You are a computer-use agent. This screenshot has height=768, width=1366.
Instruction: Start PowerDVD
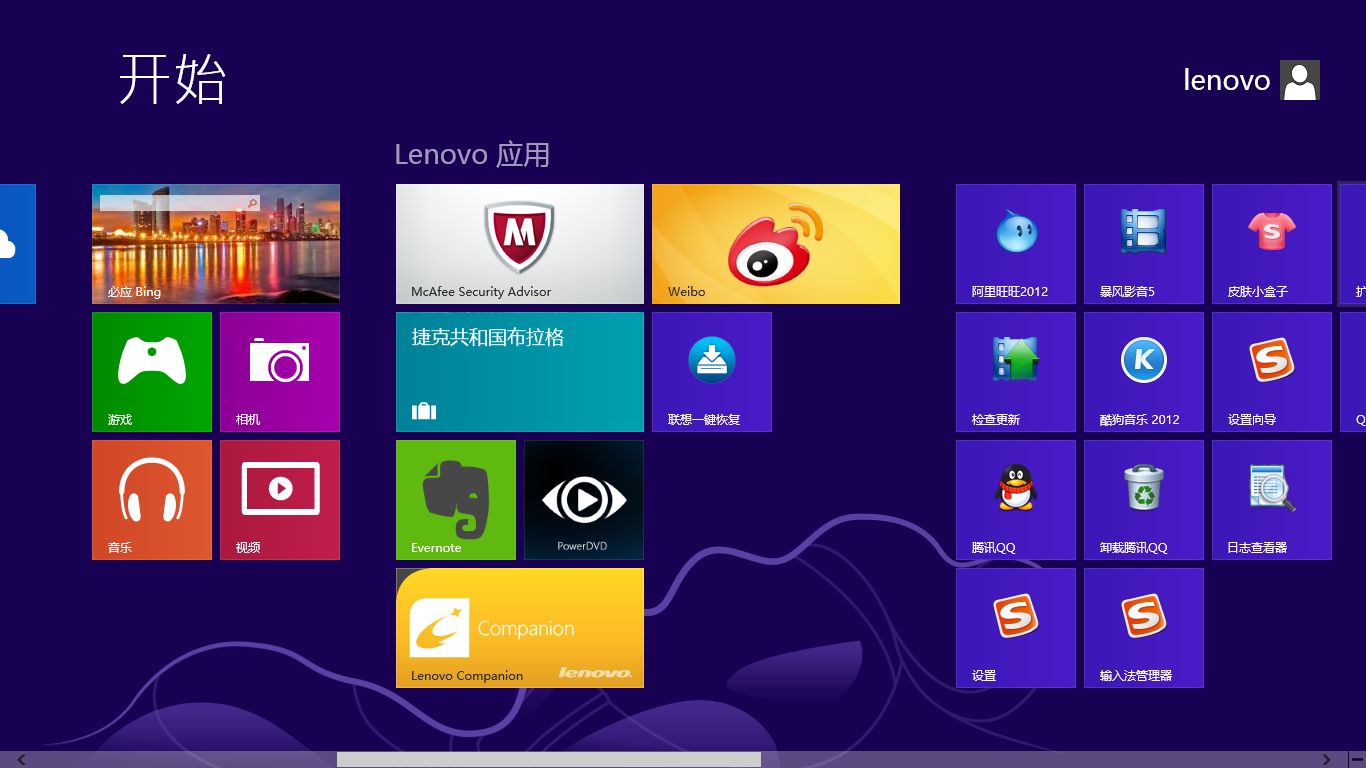coord(583,499)
